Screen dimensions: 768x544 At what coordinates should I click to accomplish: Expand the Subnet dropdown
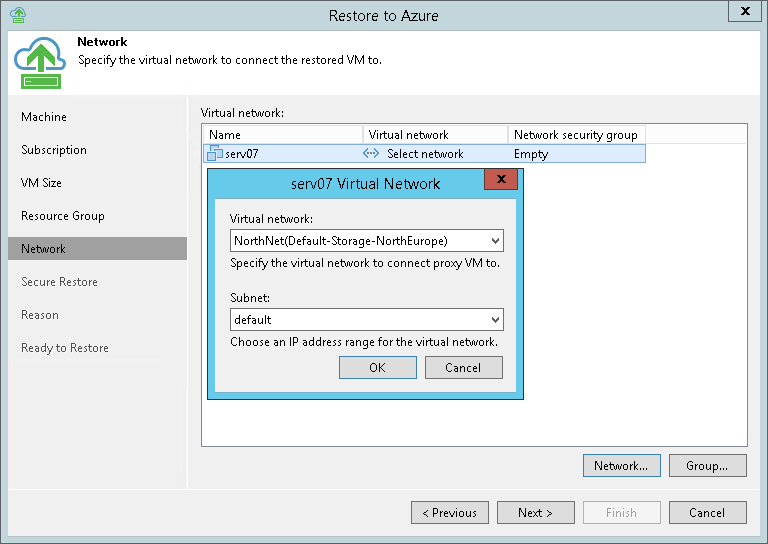click(495, 320)
